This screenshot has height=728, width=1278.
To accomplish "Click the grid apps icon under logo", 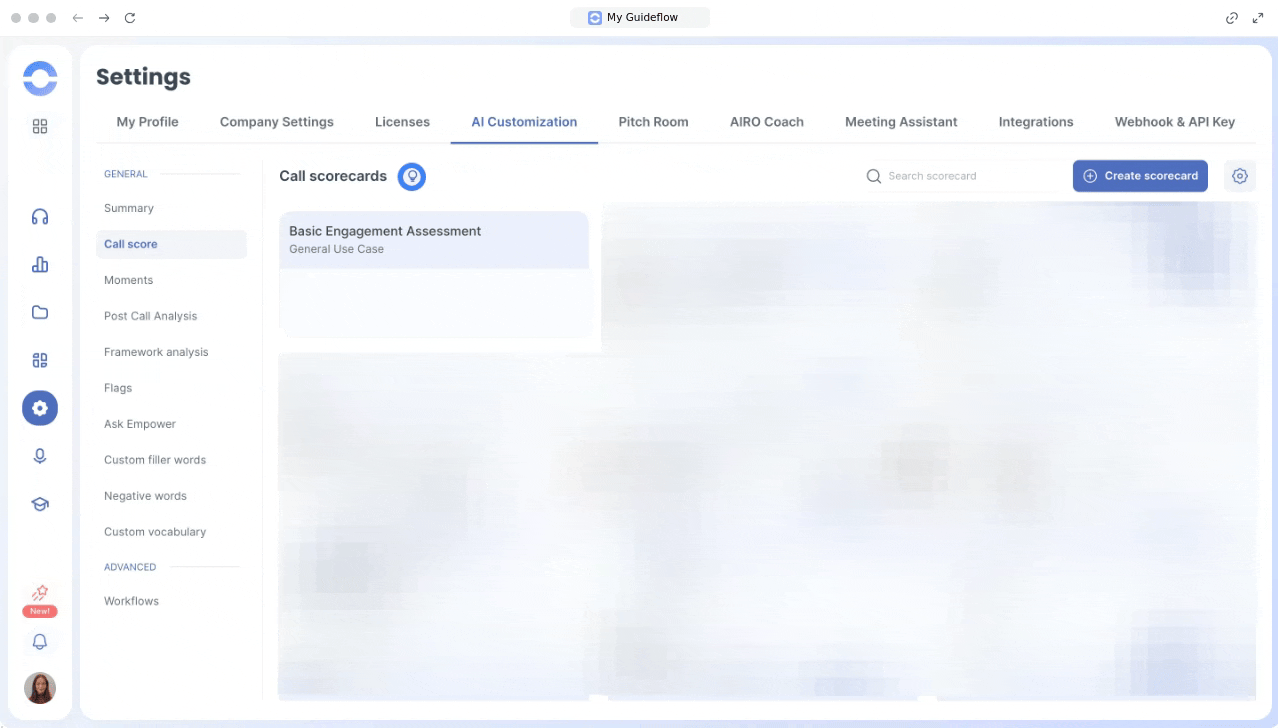I will (40, 127).
